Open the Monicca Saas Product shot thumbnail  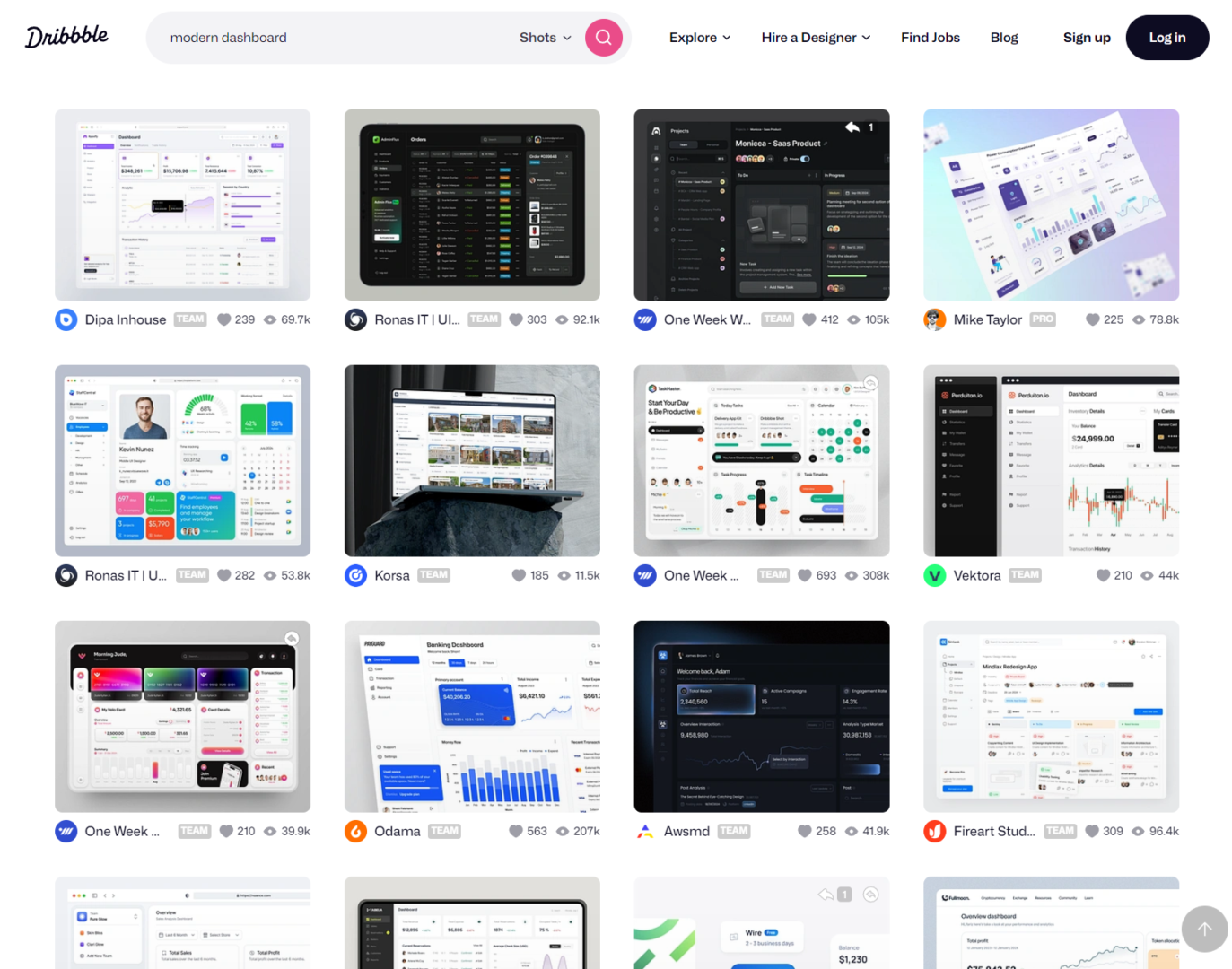coord(762,205)
